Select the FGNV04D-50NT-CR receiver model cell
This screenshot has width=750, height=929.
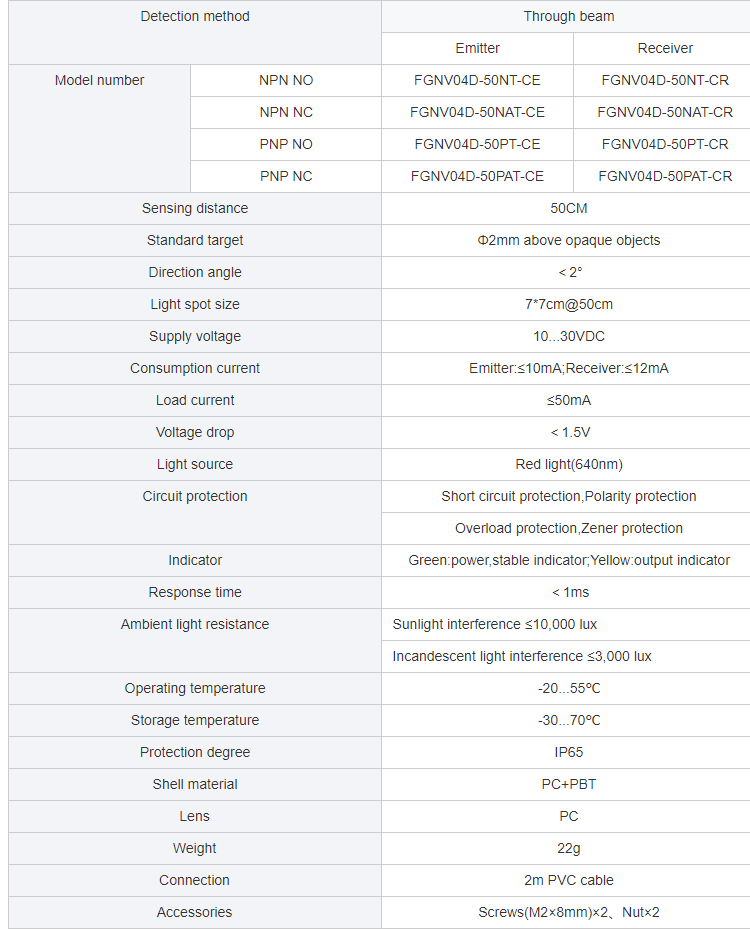tap(665, 80)
